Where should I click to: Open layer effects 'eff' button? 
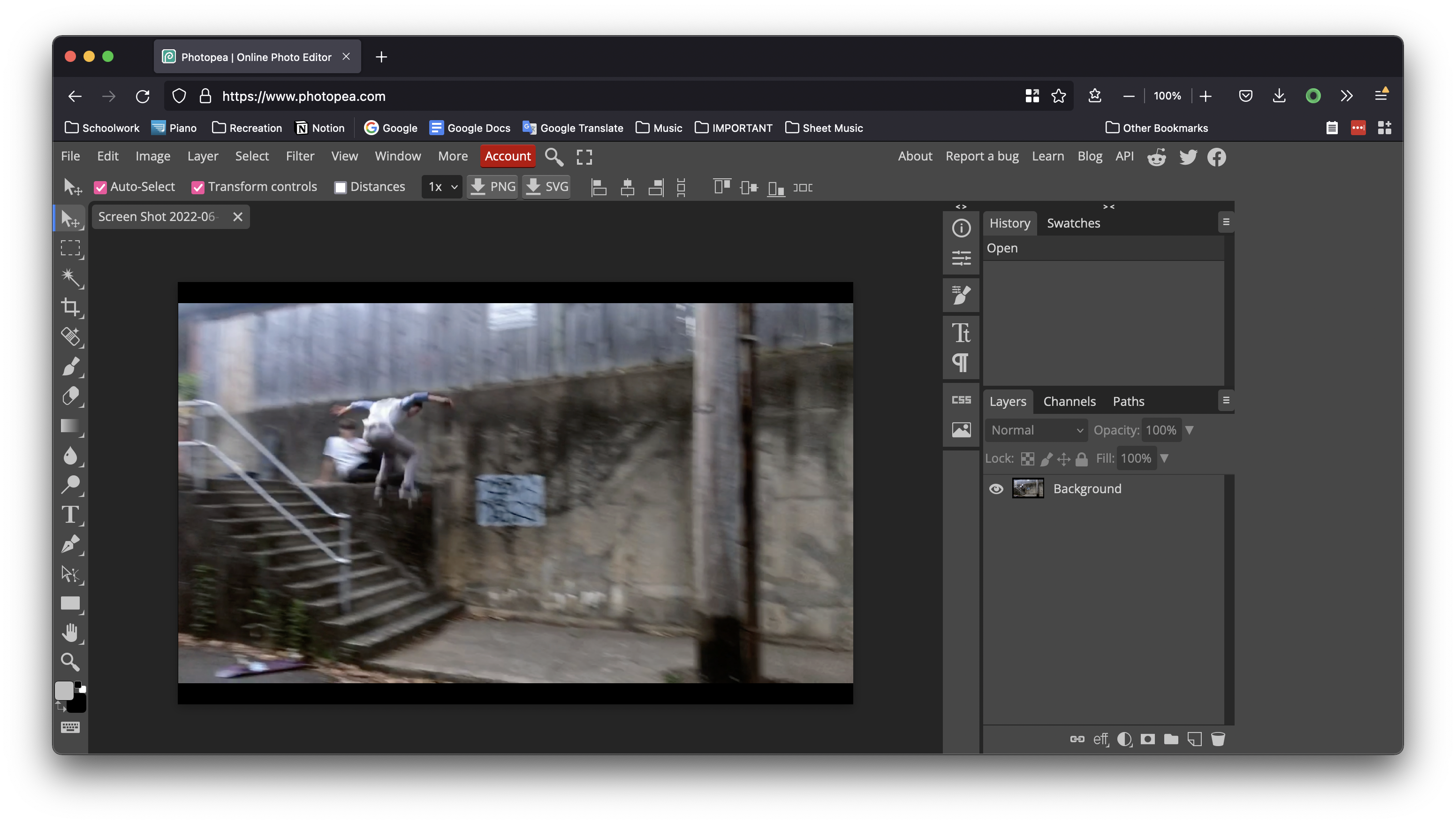1101,739
